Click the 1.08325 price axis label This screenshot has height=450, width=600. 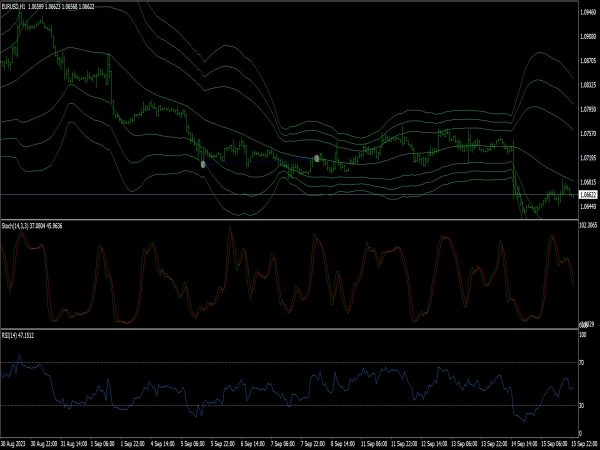[x=588, y=85]
